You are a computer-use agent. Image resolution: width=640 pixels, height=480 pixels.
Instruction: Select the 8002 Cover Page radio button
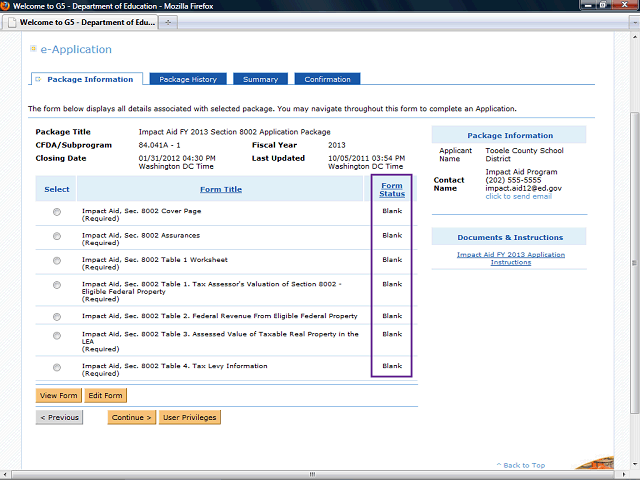pyautogui.click(x=57, y=212)
